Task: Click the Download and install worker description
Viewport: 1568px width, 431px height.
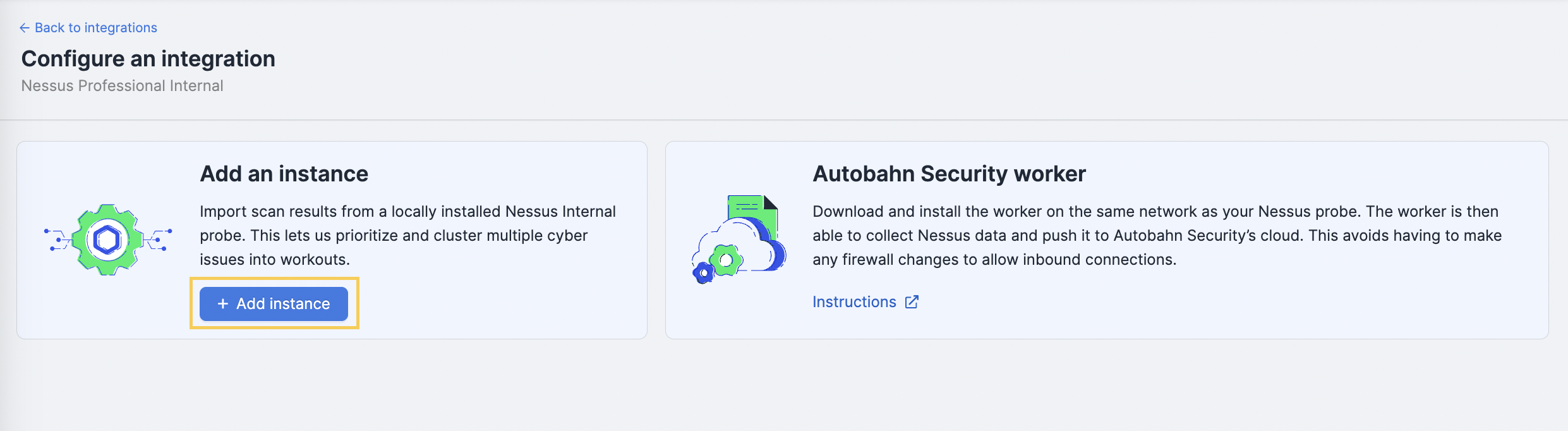Action: 1157,236
